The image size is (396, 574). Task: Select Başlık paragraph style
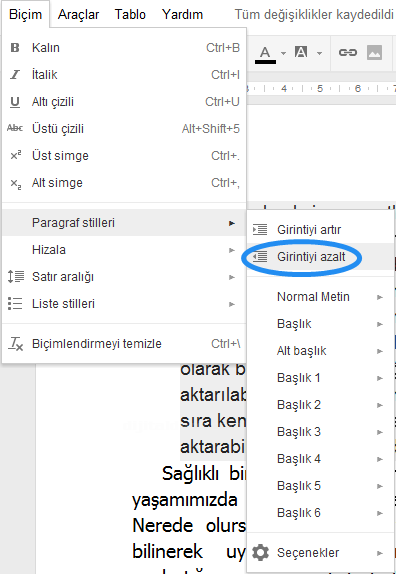click(321, 324)
